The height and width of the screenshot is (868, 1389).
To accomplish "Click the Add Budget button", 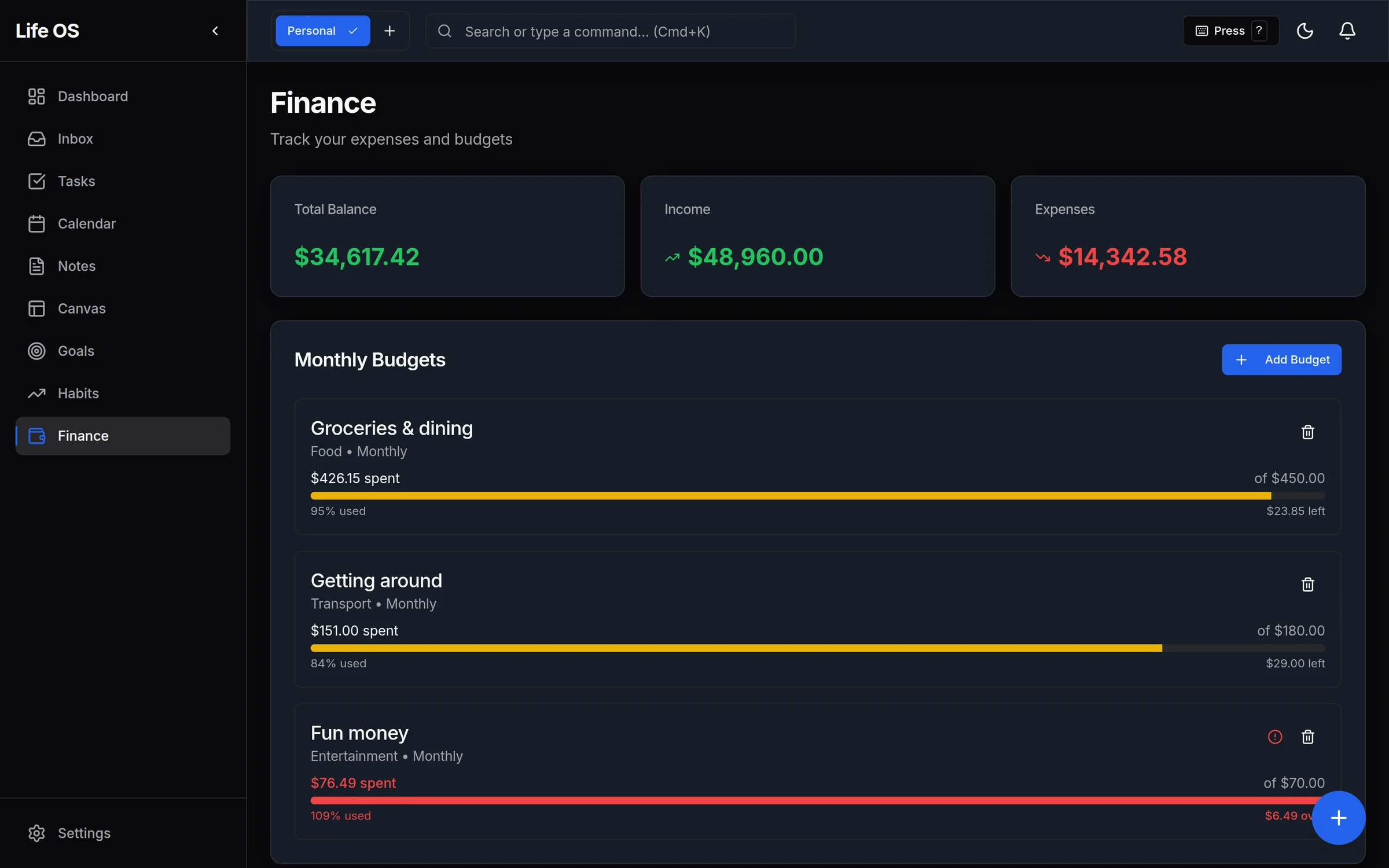I will (x=1281, y=360).
